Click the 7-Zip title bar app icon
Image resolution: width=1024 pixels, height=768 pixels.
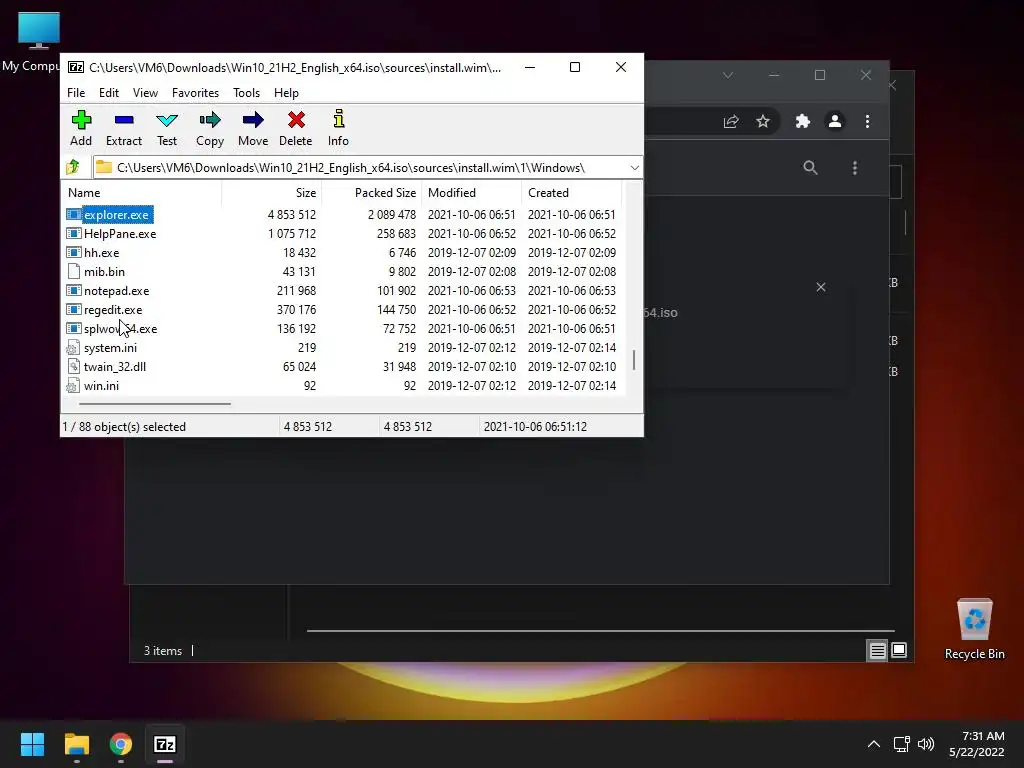click(76, 67)
